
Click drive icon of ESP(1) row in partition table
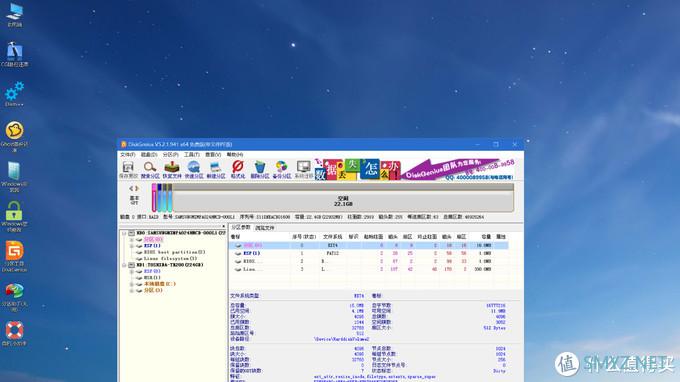(x=238, y=253)
